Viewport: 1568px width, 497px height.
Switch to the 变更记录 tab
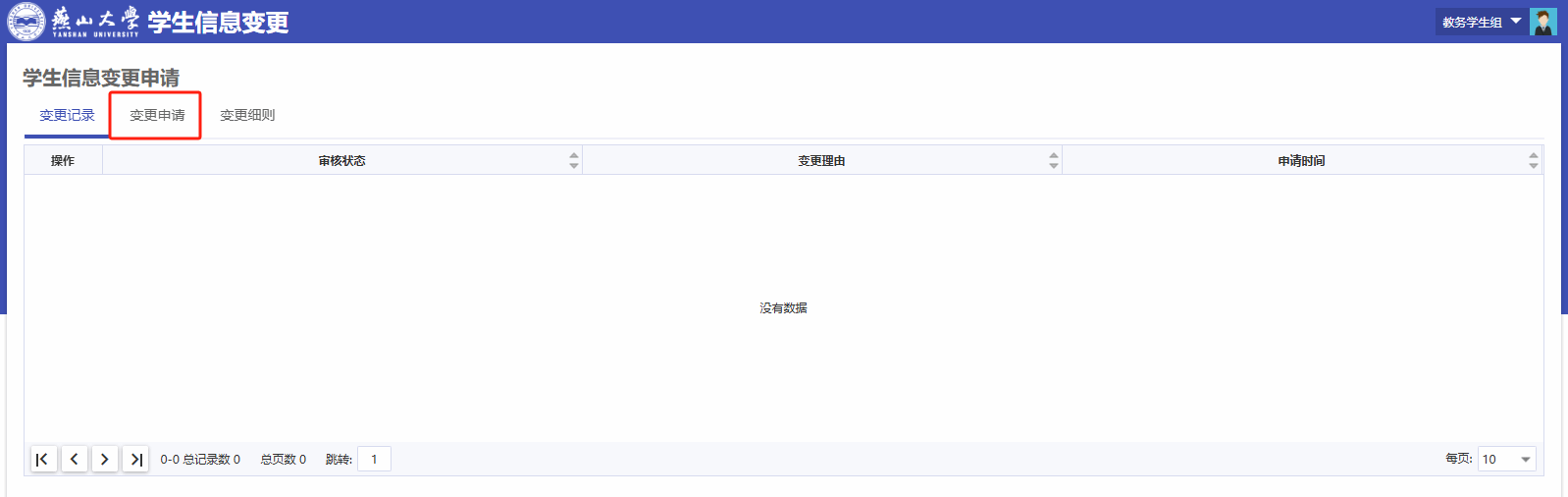(67, 115)
